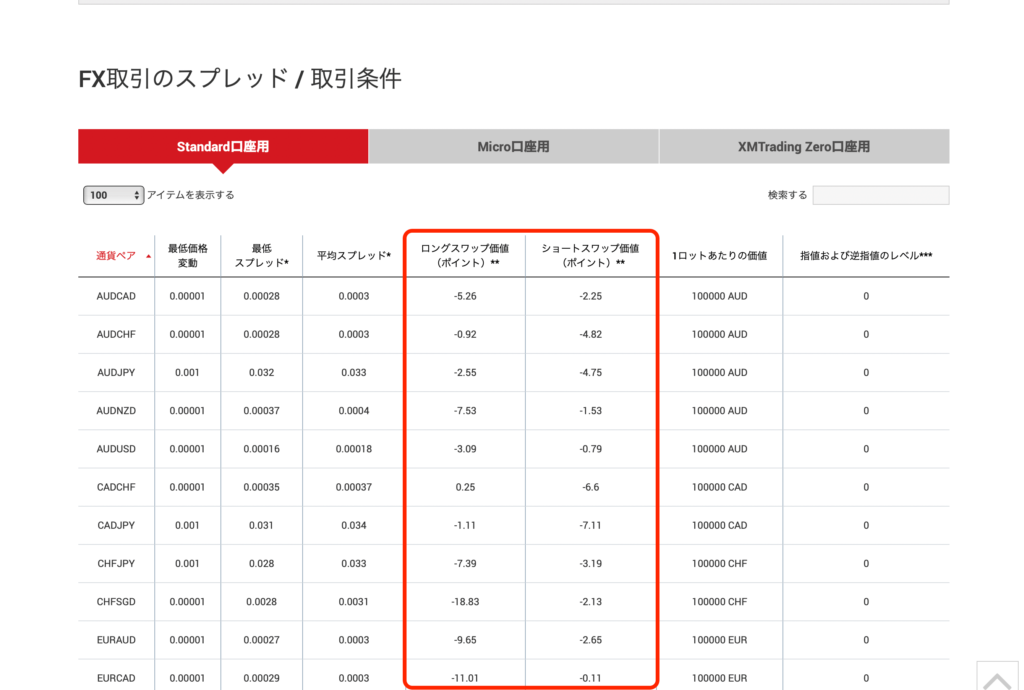The width and height of the screenshot is (1024, 690).
Task: Select the AUDNZD currency pair cell
Action: [x=116, y=411]
